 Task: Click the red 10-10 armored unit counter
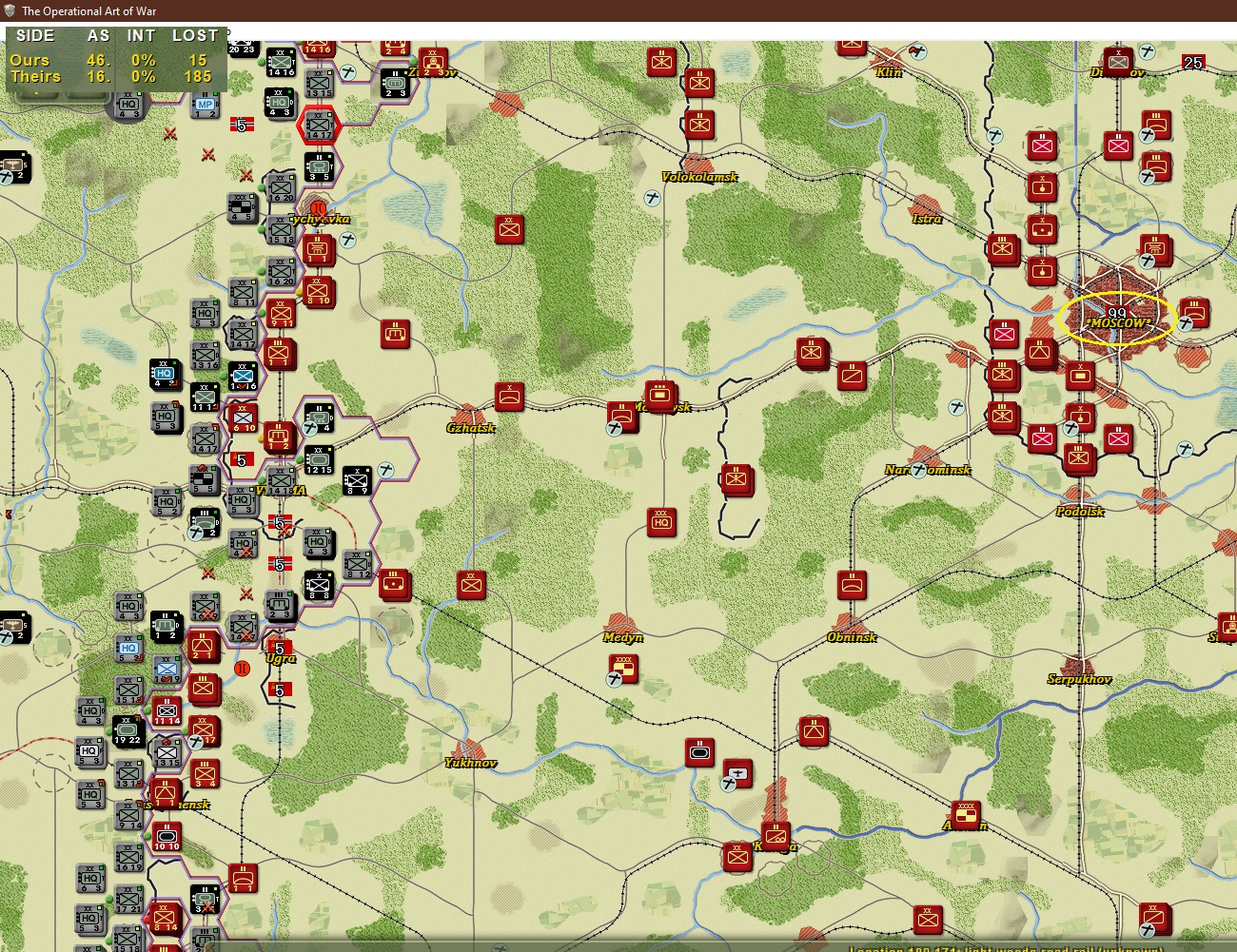167,837
